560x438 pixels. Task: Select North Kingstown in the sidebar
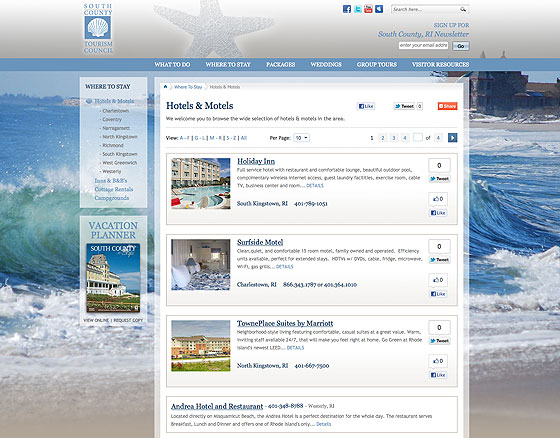(x=120, y=137)
